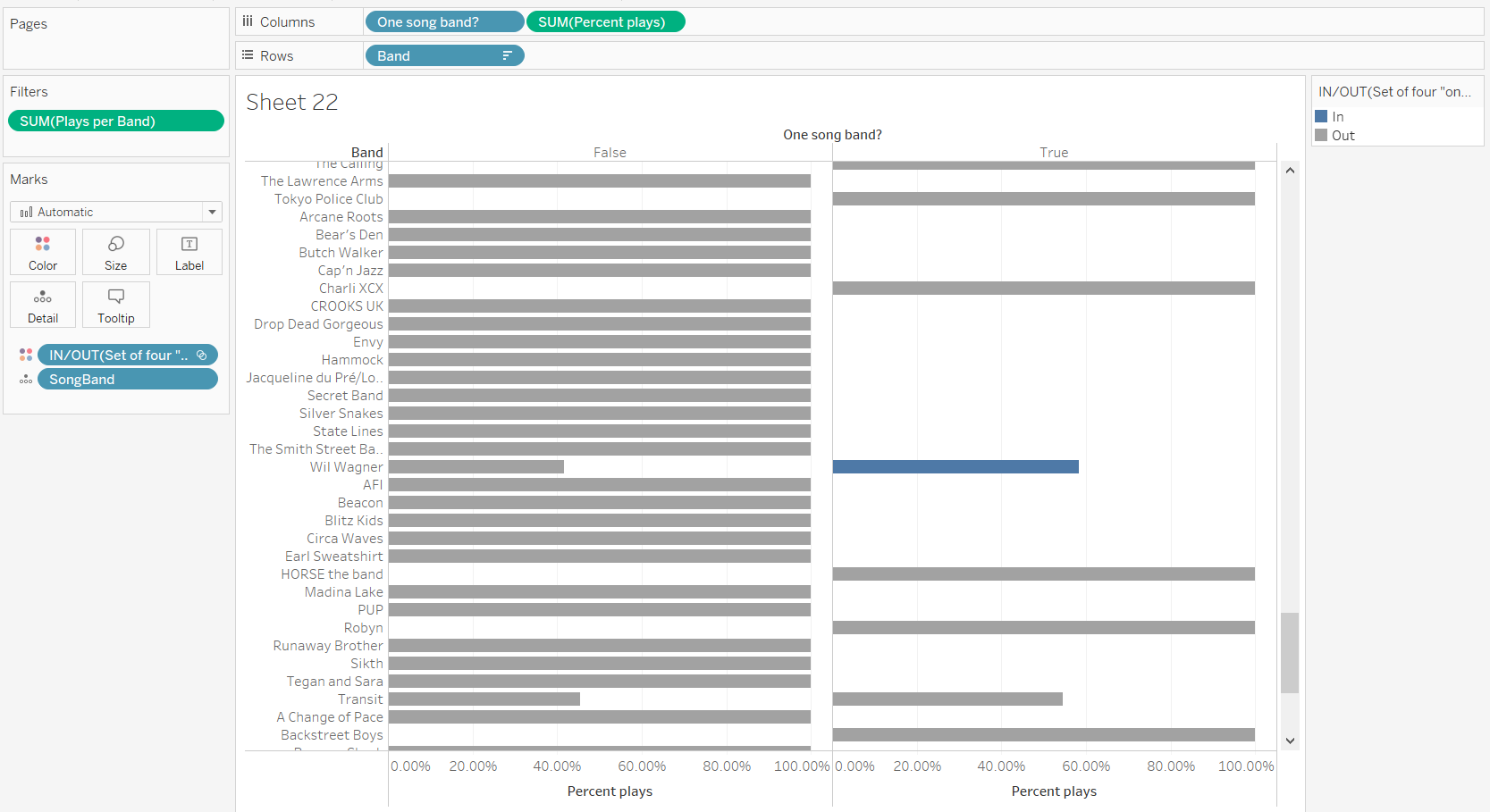Click the Charli XCX row label
Viewport: 1490px width, 812px height.
click(x=351, y=288)
